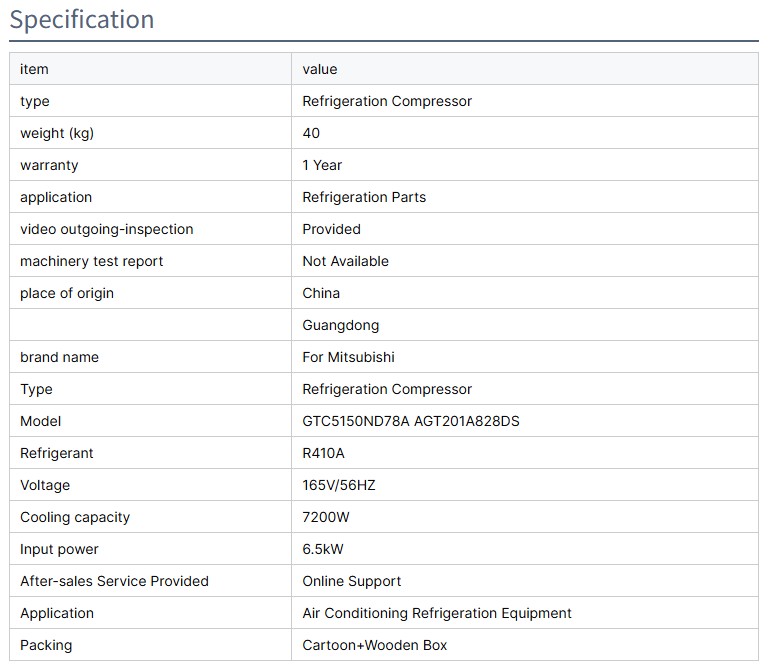Click 'Air Conditioning Refrigeration Equipment' value
The width and height of the screenshot is (771, 670).
click(437, 613)
